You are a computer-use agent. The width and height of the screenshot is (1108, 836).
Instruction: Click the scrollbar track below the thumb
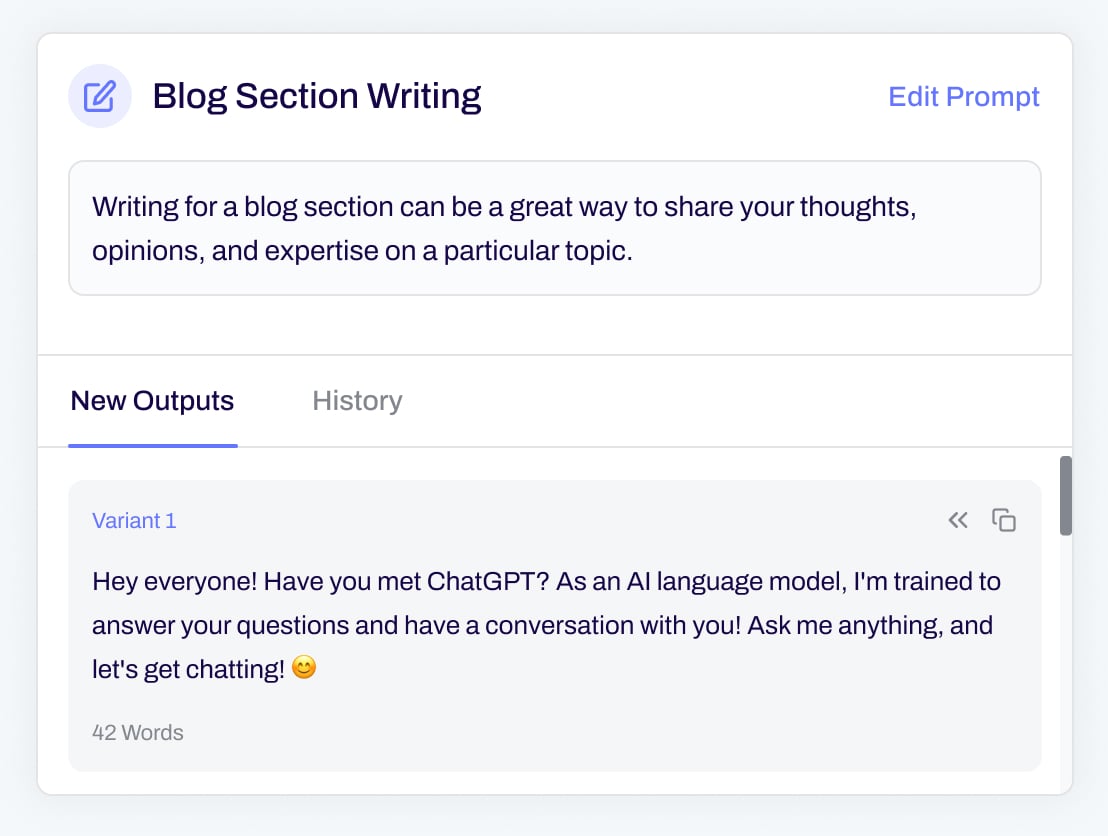coord(1066,680)
